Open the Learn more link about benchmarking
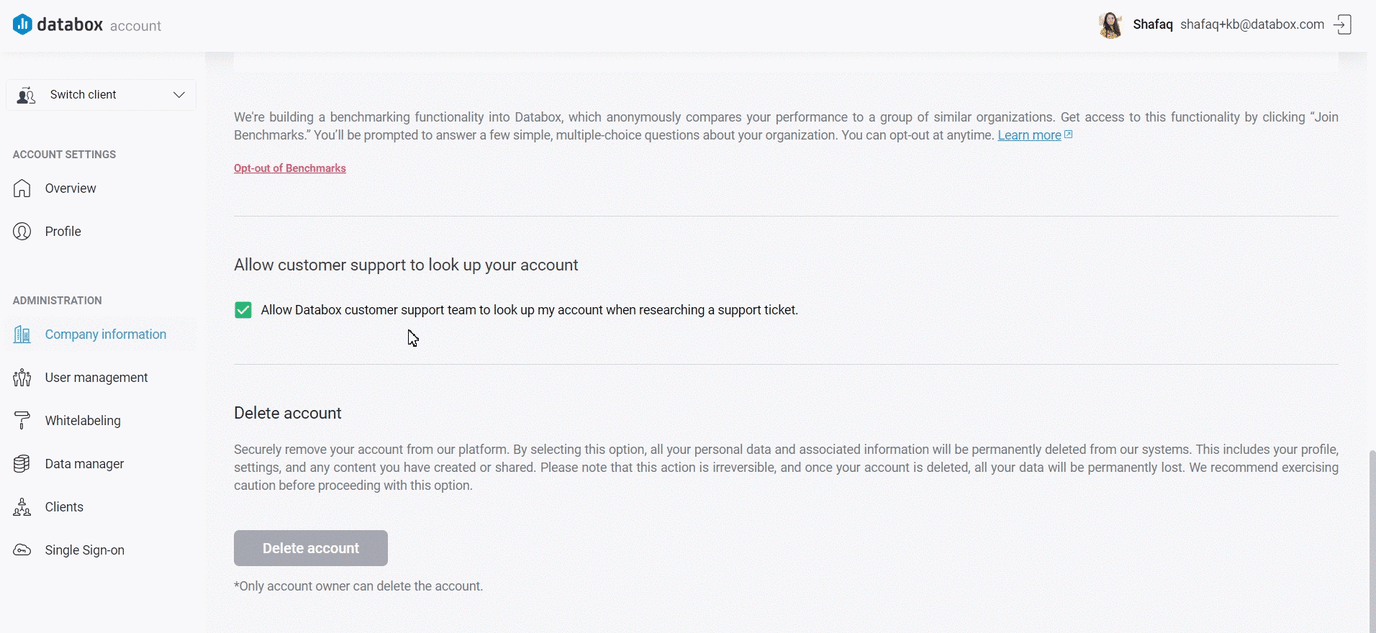This screenshot has width=1376, height=633. click(x=1028, y=134)
